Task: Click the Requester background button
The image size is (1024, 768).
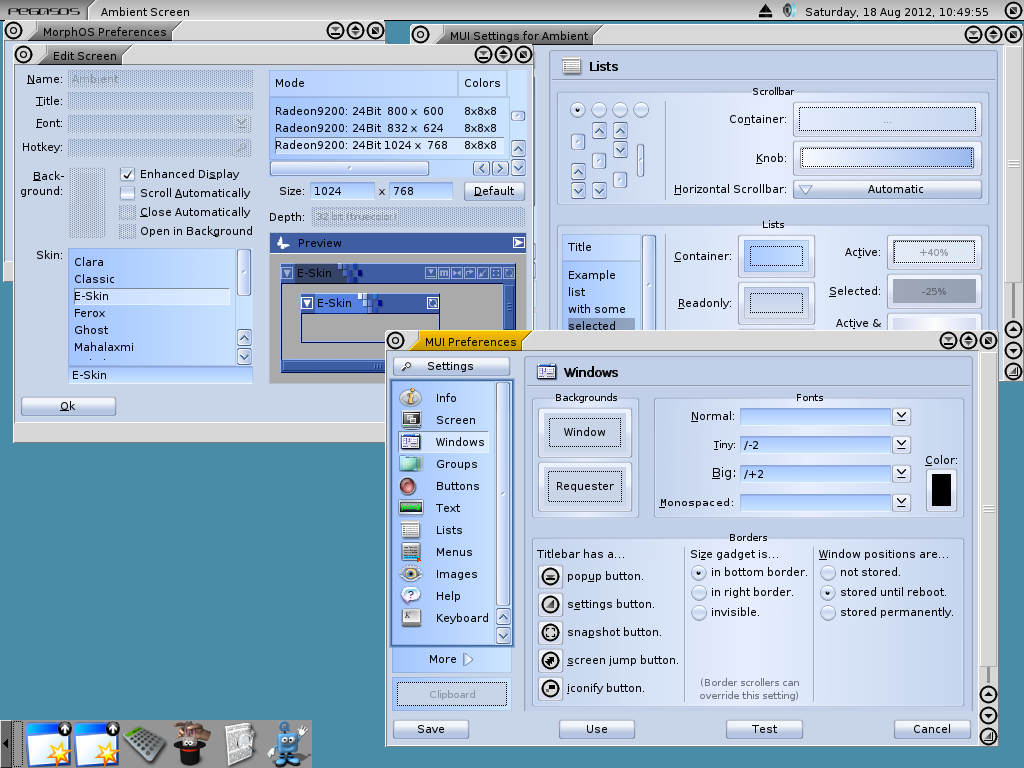Action: 584,487
